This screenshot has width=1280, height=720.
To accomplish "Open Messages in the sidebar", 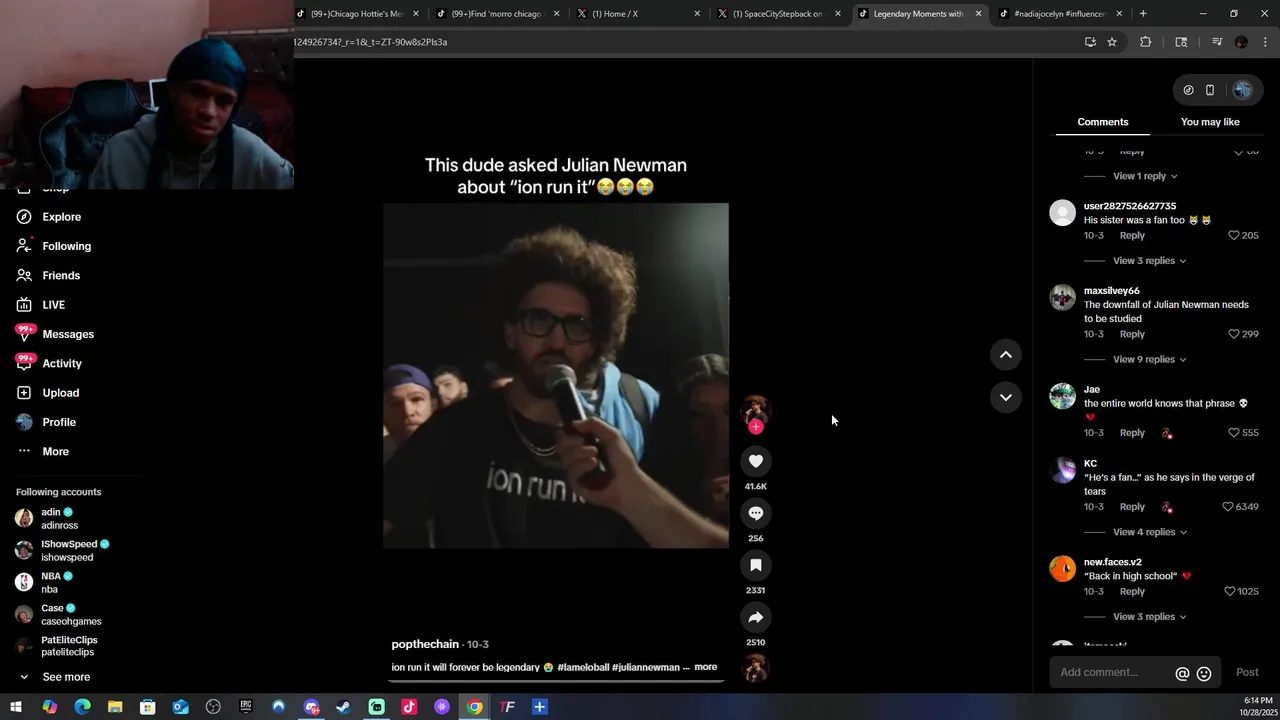I will click(x=68, y=334).
